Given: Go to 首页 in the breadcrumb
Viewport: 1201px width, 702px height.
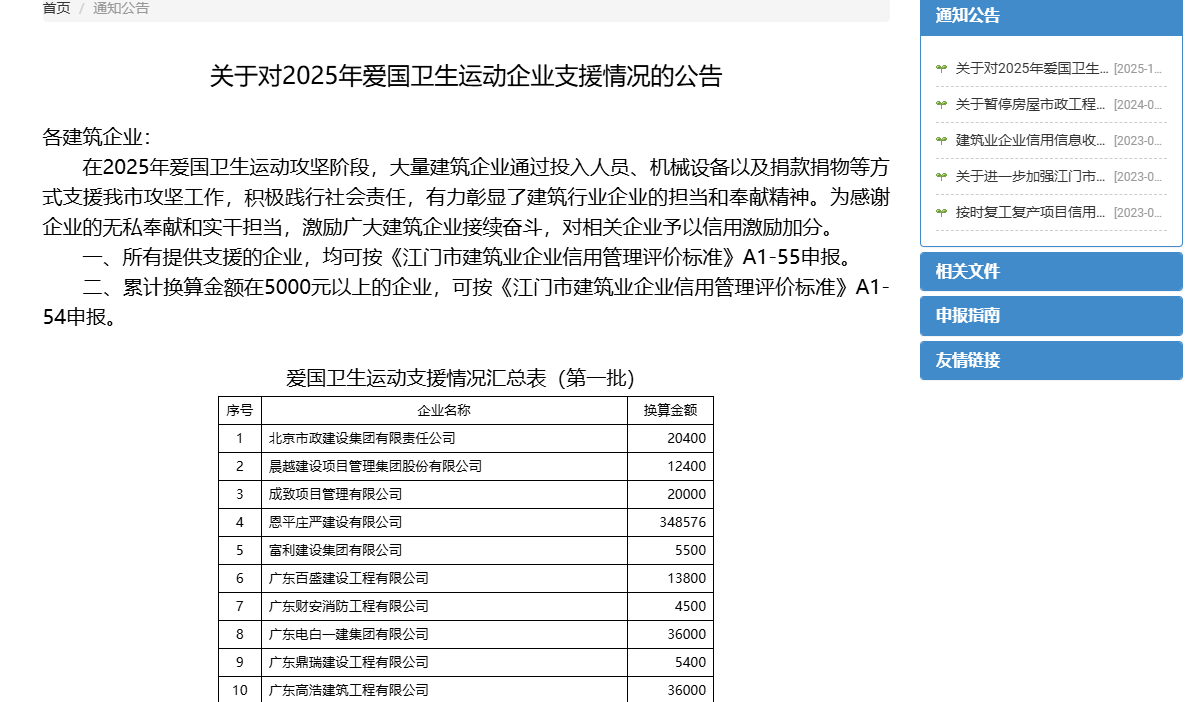Looking at the screenshot, I should [x=56, y=8].
